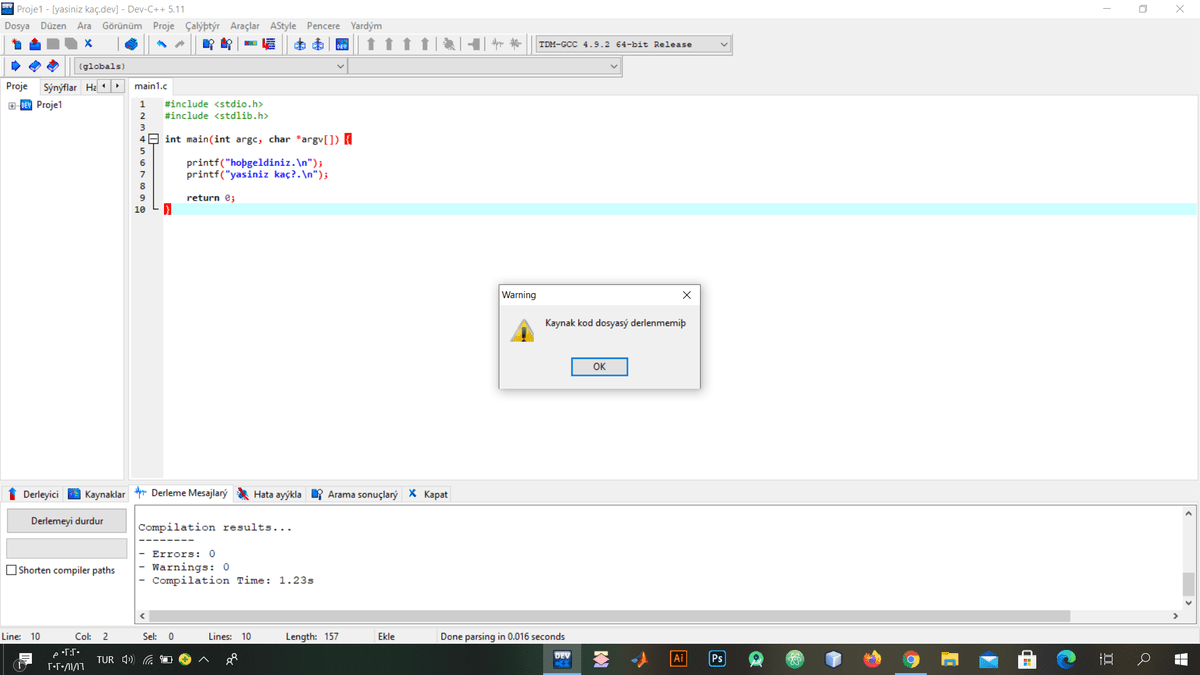This screenshot has height=675, width=1200.
Task: Open the (globals) scope dropdown
Action: 211,66
